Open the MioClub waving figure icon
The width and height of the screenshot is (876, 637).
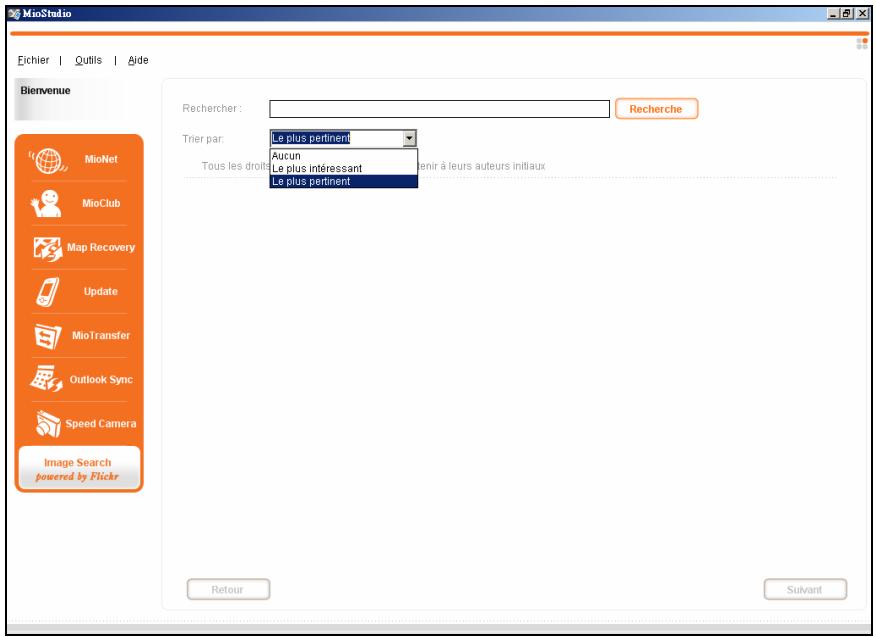click(x=46, y=203)
